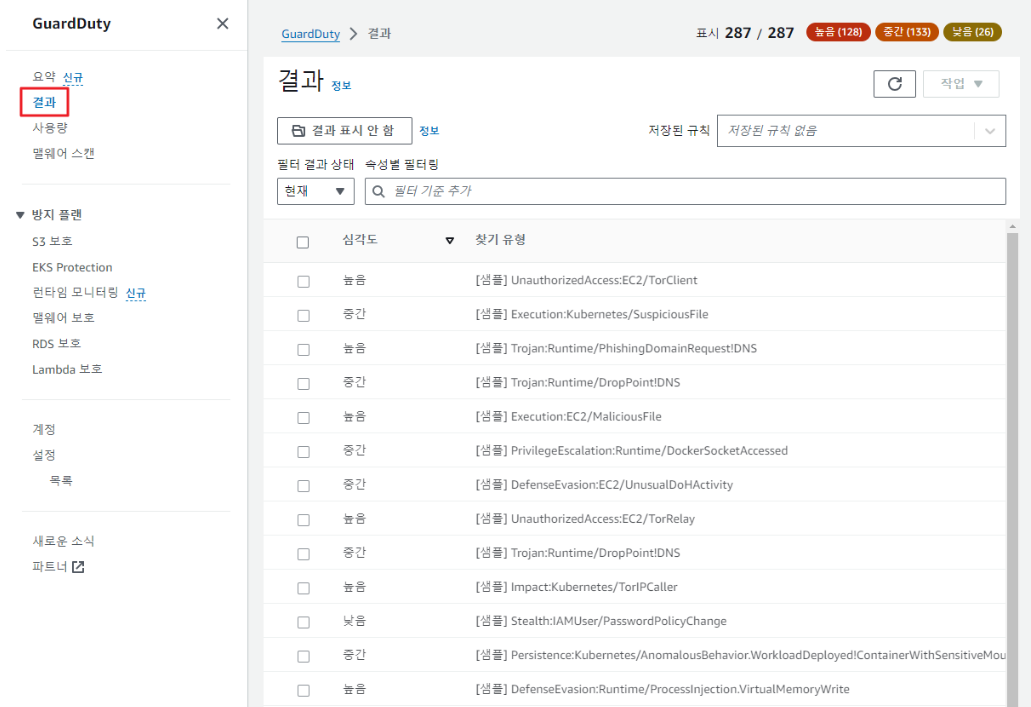
Task: Open finding Execution:Kubernetes/SuspiciousFile
Action: click(592, 314)
